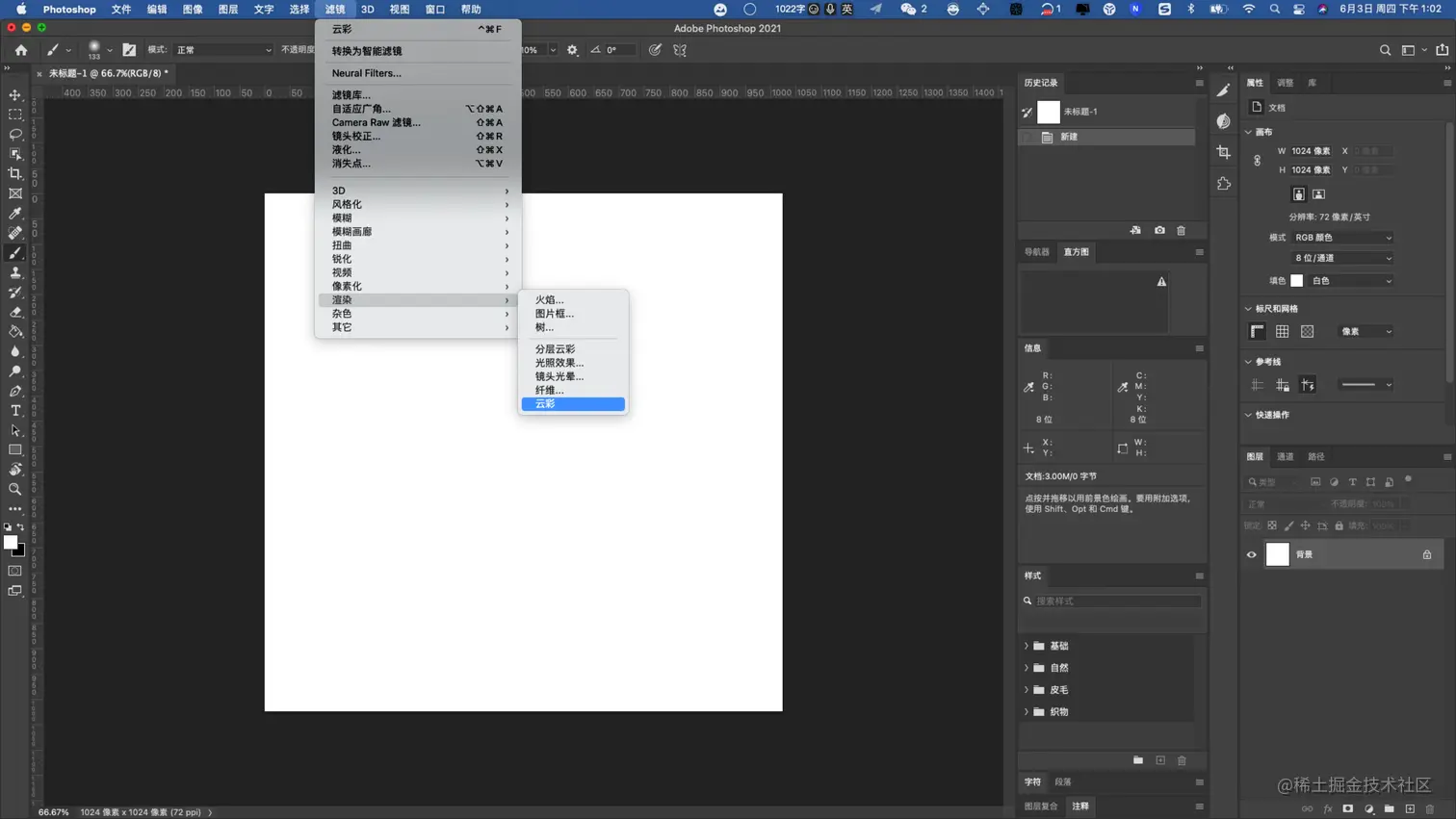1456x819 pixels.
Task: Expand the 皮毛 styles folder
Action: pos(1027,690)
